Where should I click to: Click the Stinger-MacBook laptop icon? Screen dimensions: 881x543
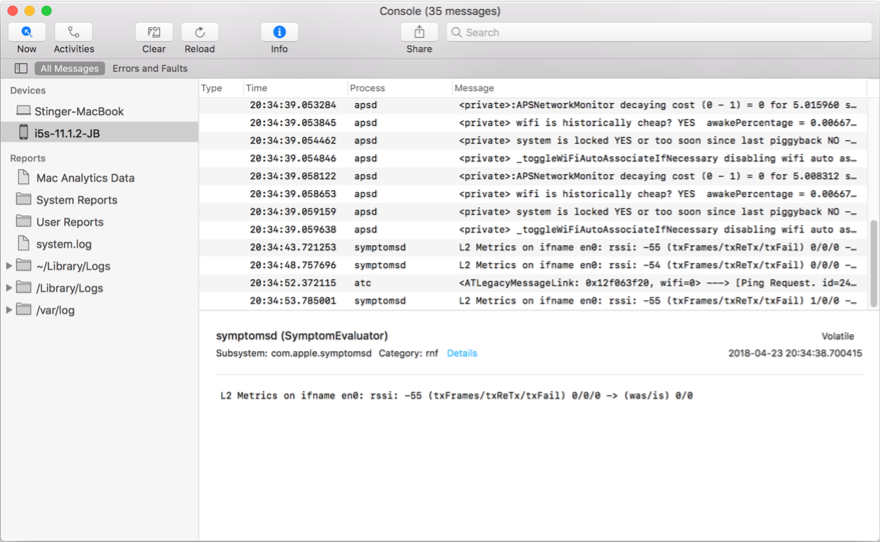point(23,110)
